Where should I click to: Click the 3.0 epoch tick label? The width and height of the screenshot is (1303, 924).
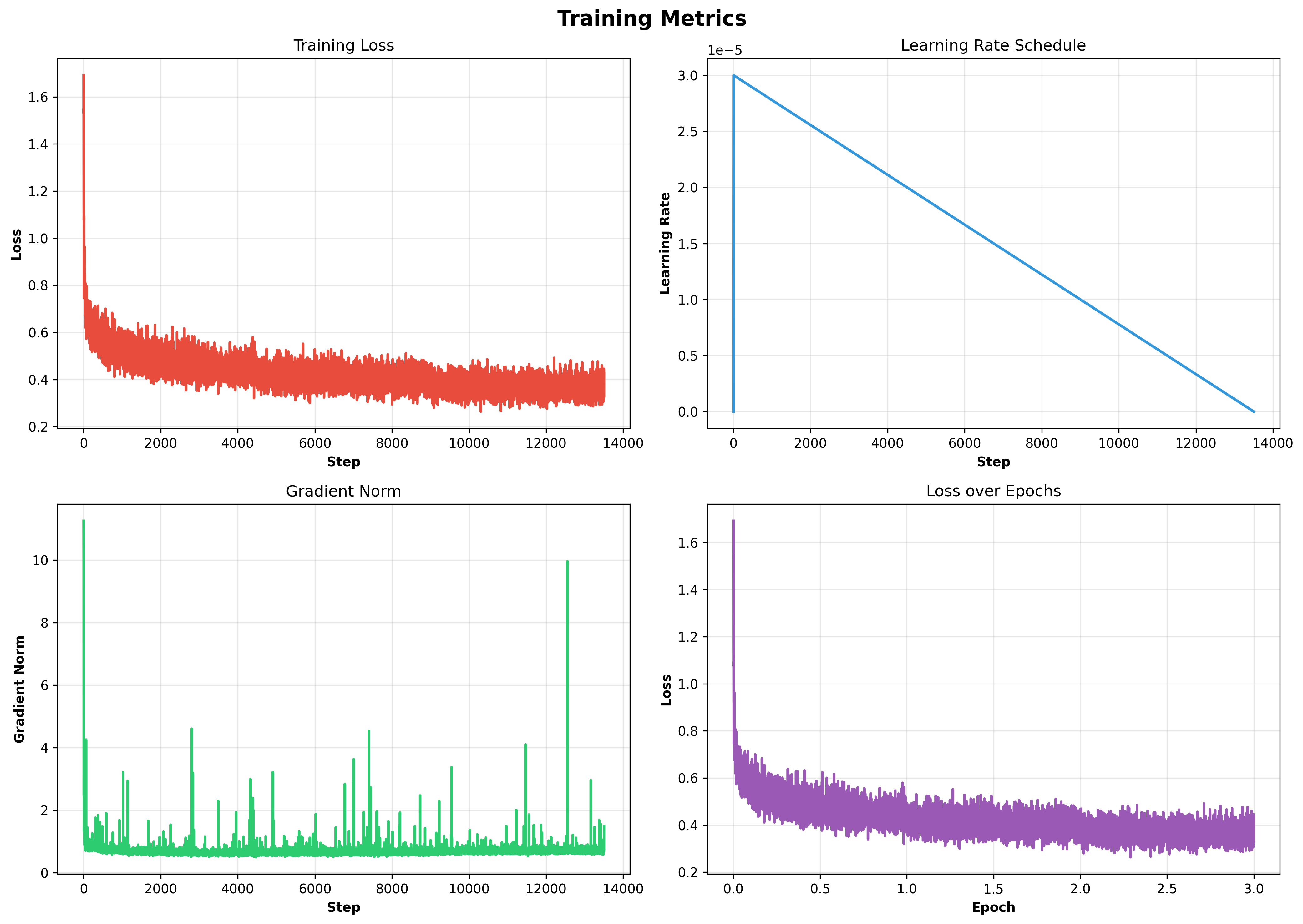click(1254, 889)
